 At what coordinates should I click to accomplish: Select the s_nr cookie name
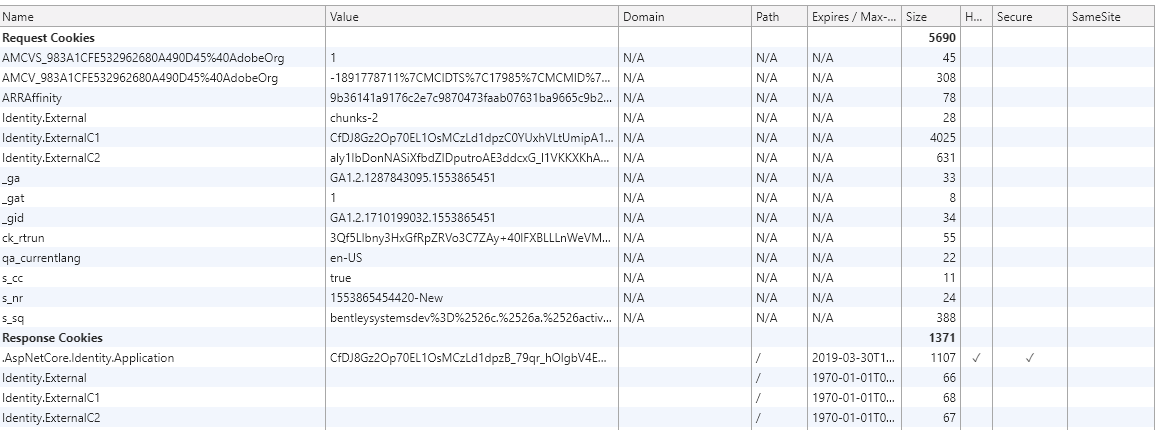pyautogui.click(x=13, y=297)
